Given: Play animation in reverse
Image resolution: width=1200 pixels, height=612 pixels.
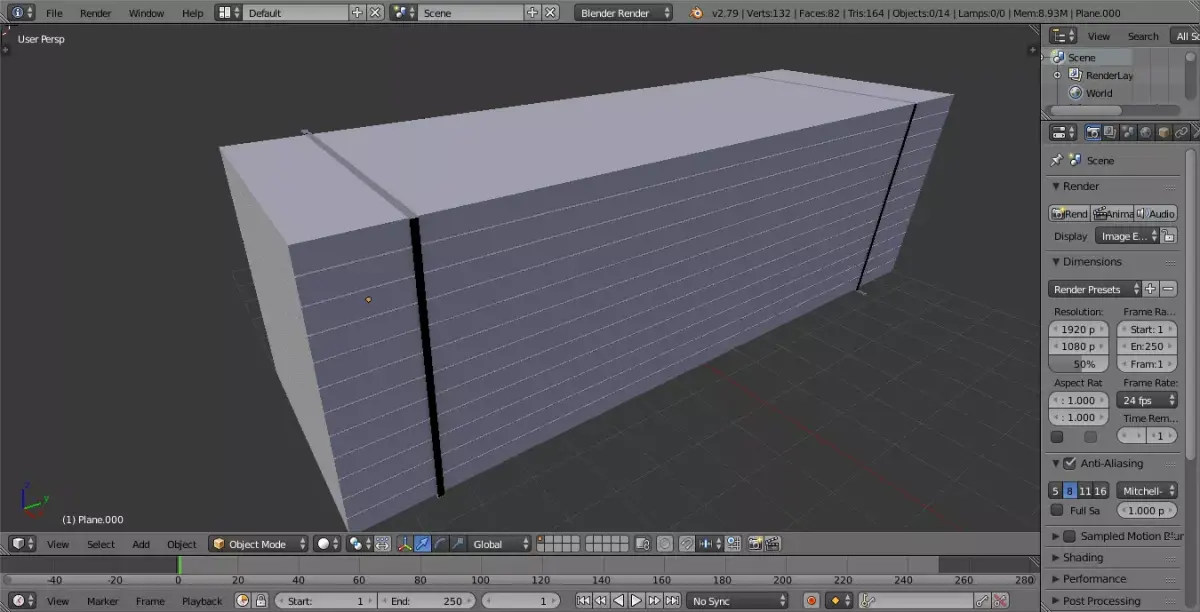Looking at the screenshot, I should (618, 601).
